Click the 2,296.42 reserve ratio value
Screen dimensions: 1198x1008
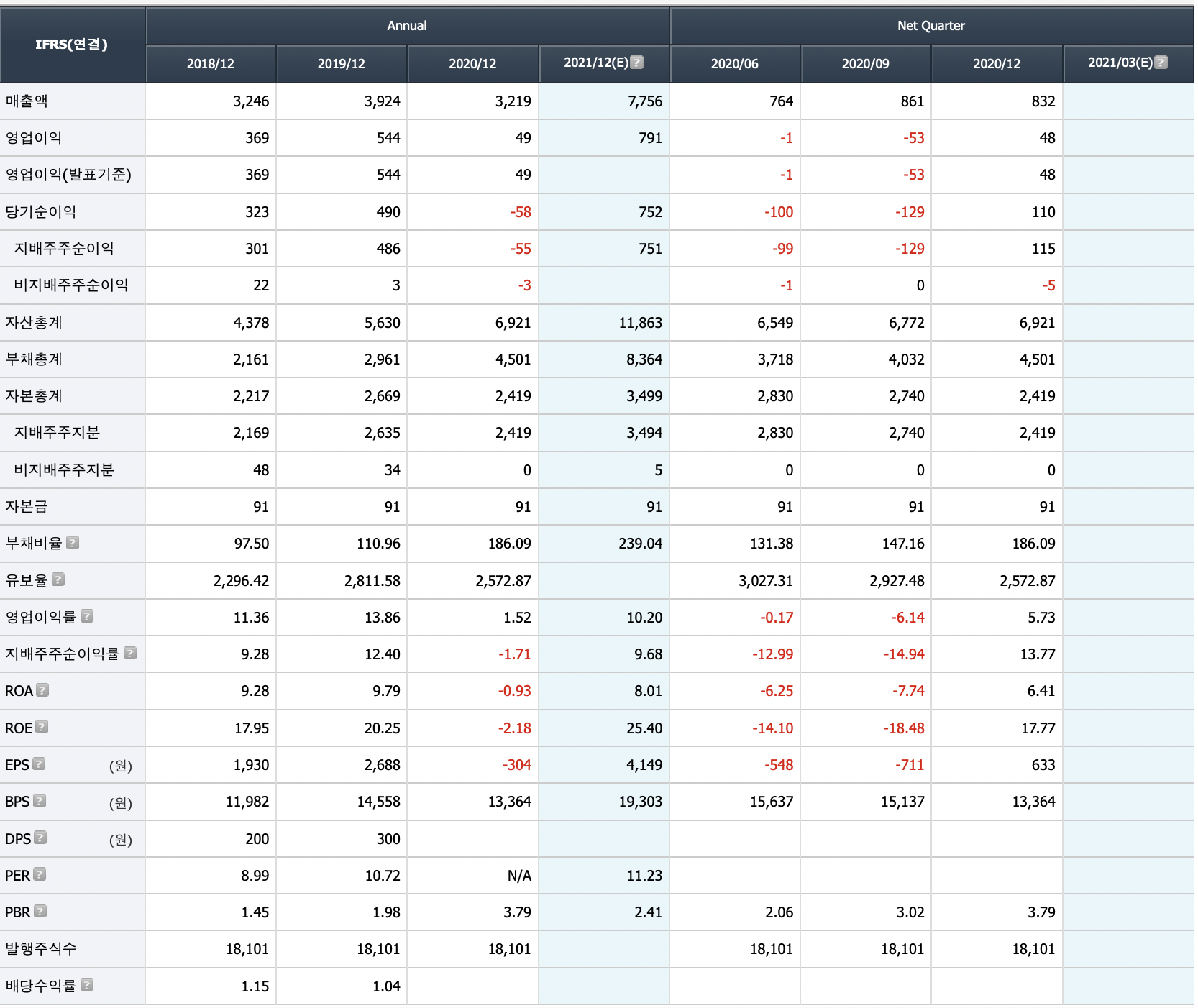[x=241, y=581]
